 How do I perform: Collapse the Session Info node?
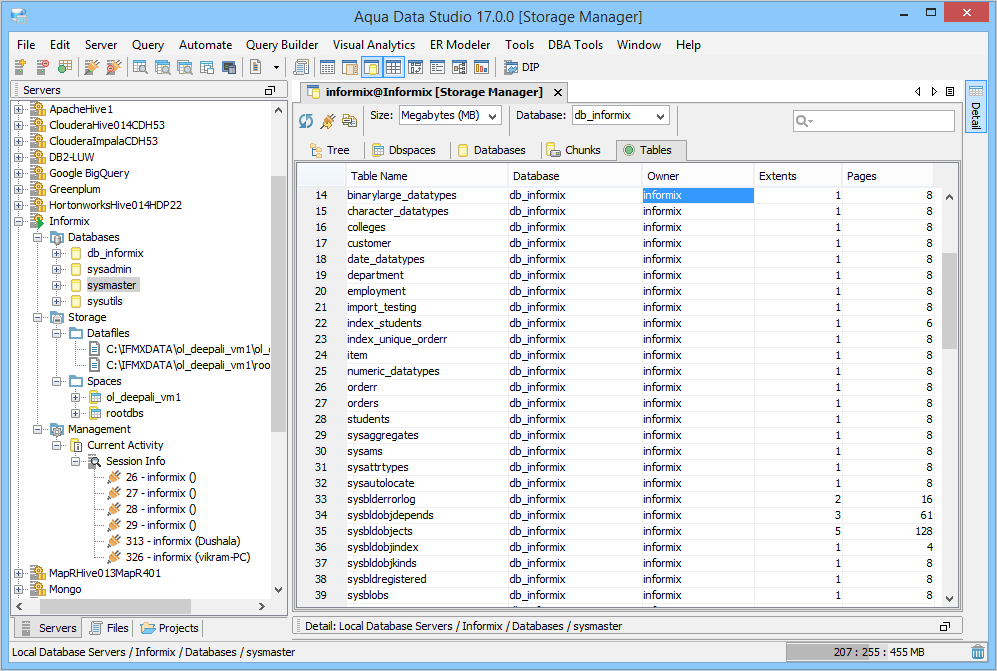[76, 461]
